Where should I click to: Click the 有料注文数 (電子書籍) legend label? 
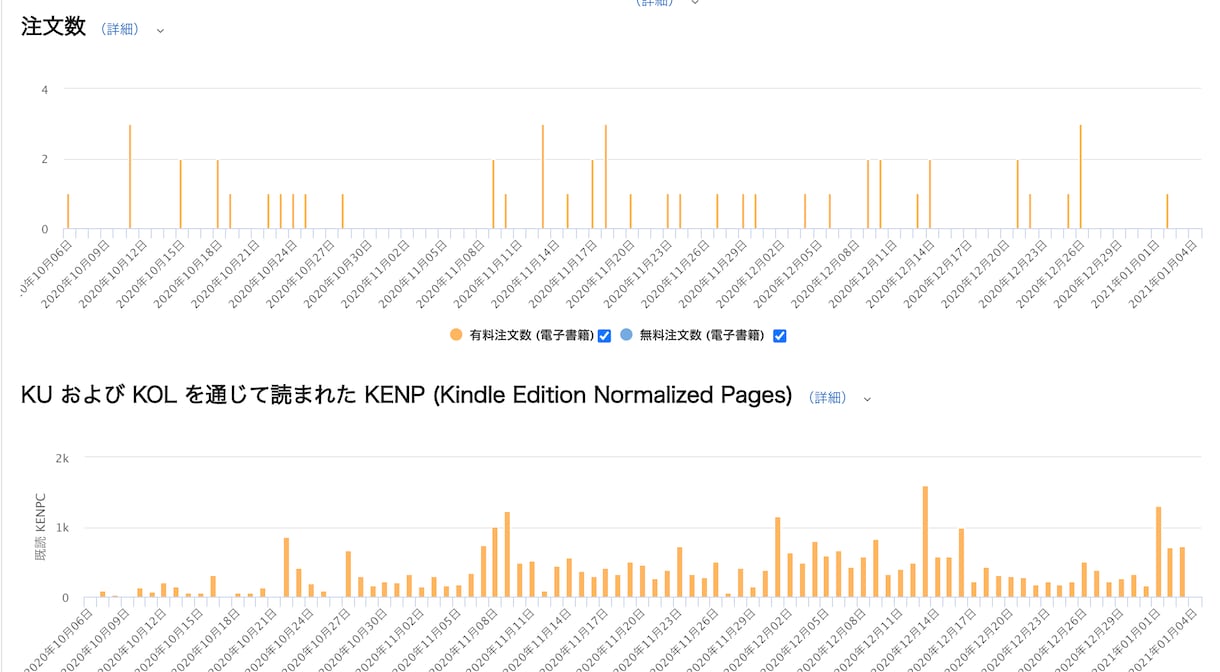(532, 336)
